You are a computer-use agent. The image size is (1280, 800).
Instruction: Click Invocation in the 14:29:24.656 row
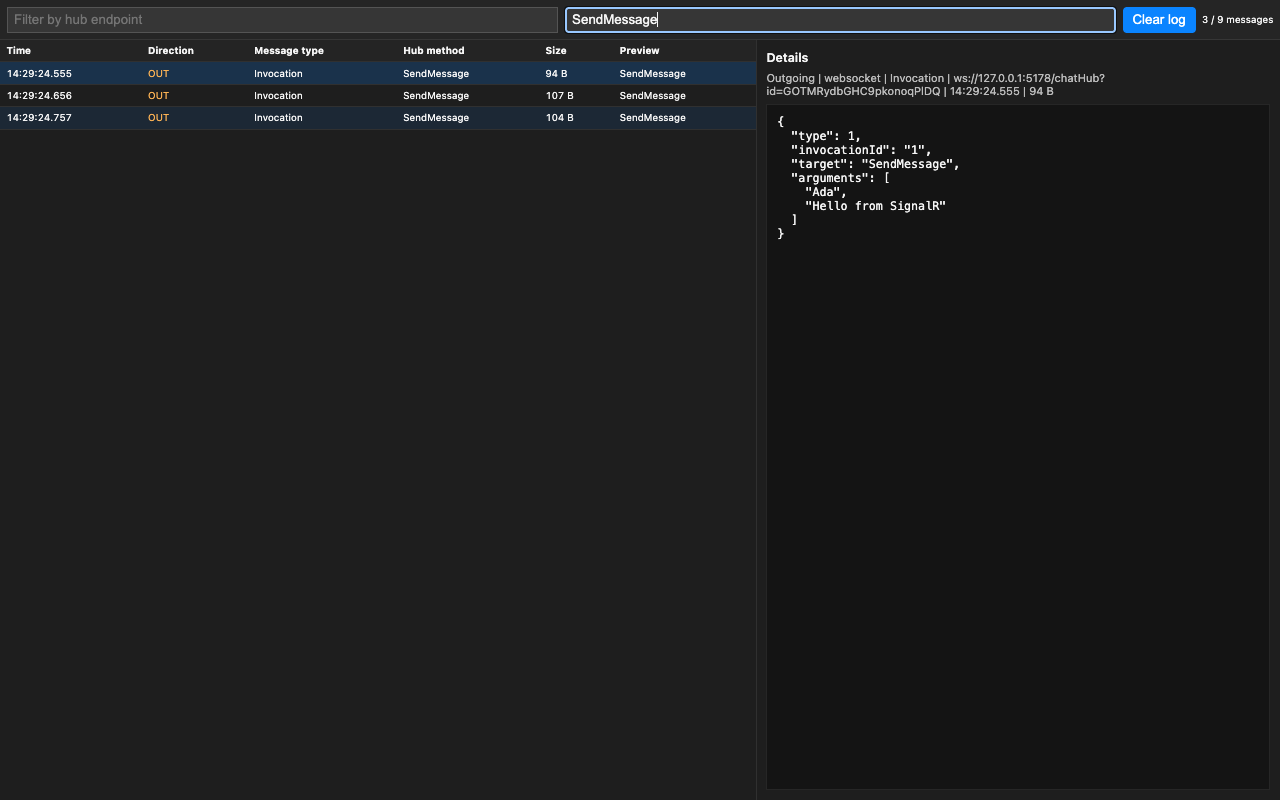pyautogui.click(x=278, y=96)
